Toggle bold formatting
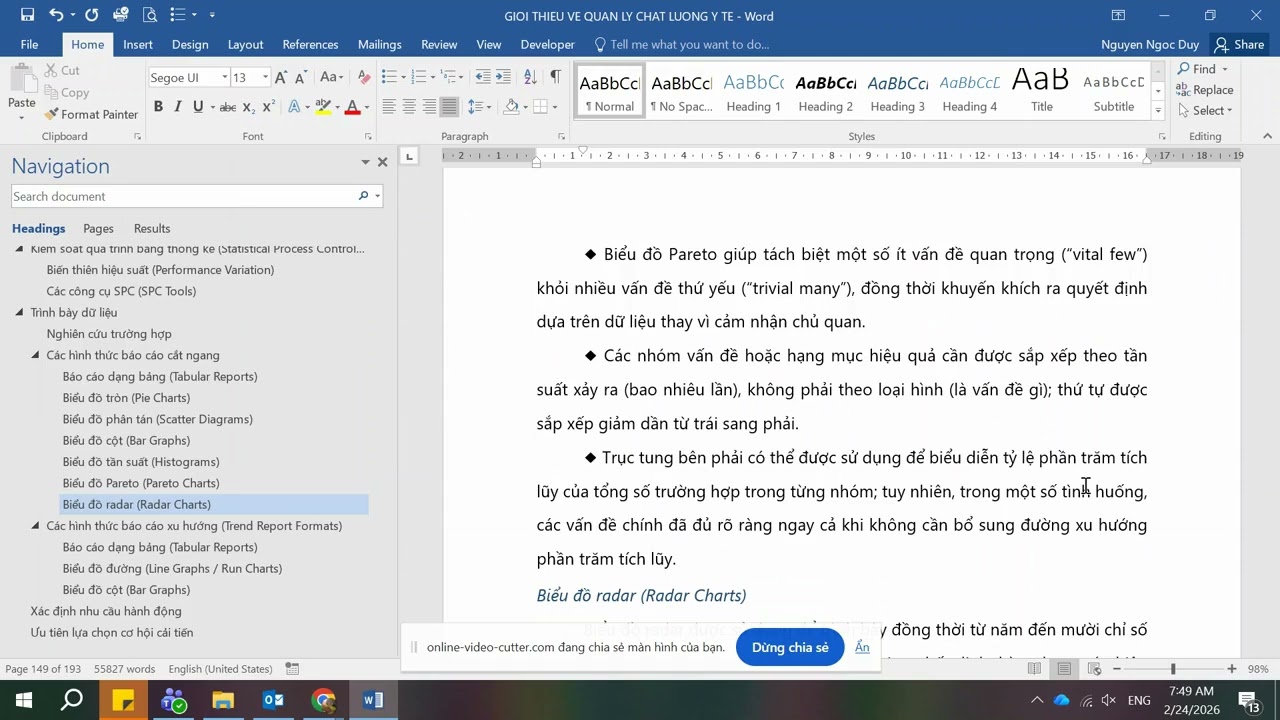This screenshot has height=720, width=1280. click(x=158, y=107)
